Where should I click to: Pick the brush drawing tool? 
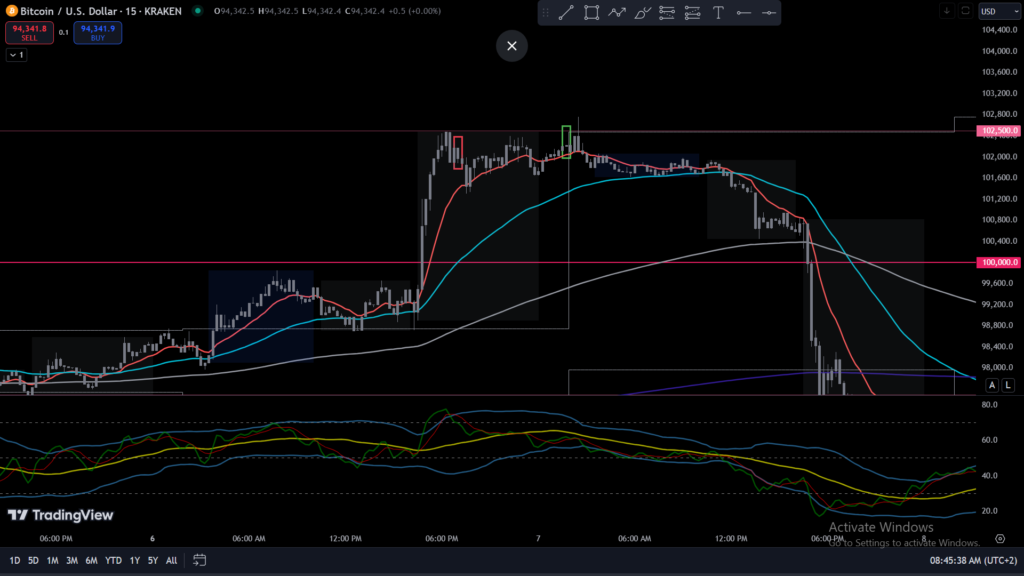point(642,13)
